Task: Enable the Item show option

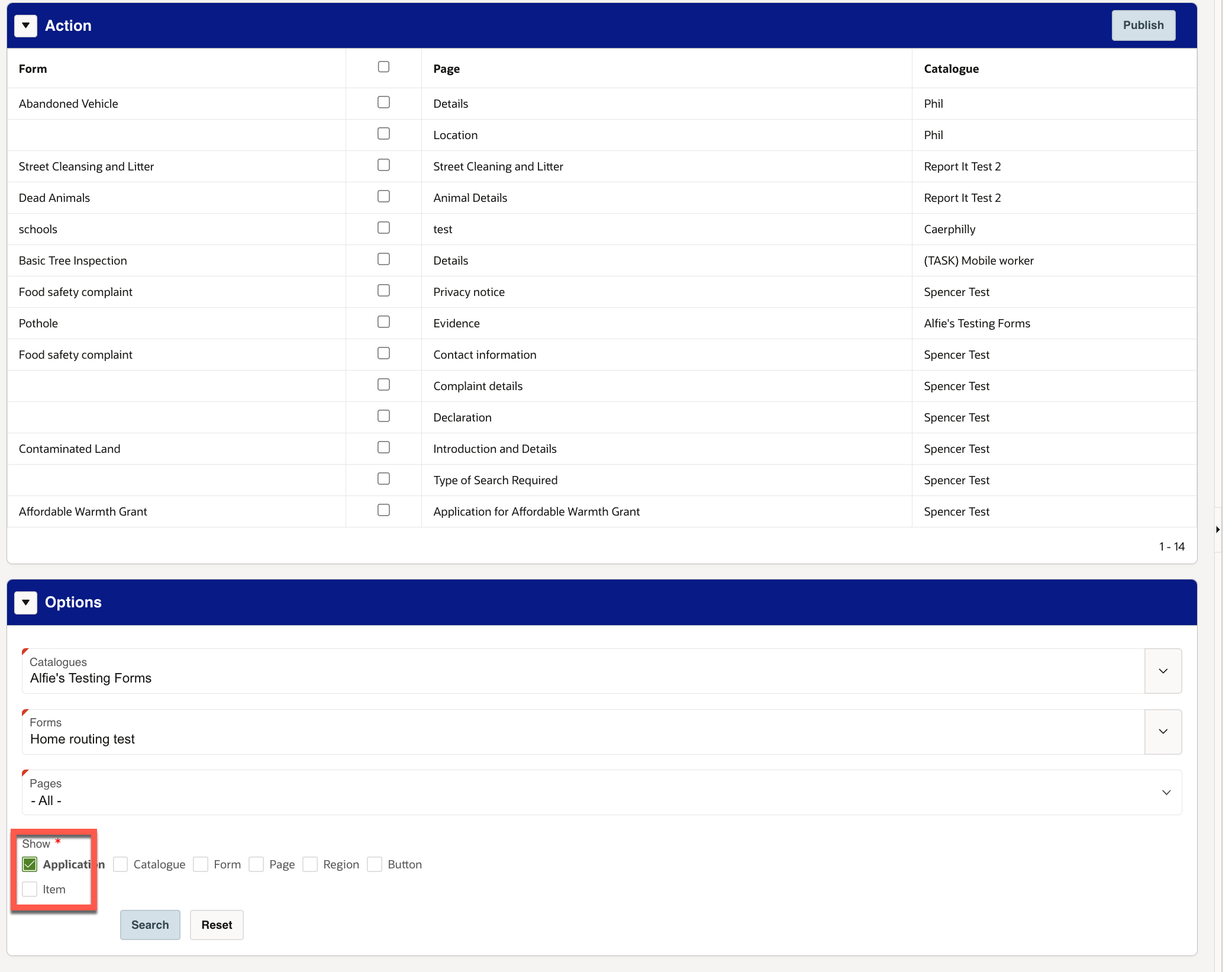Action: tap(30, 889)
